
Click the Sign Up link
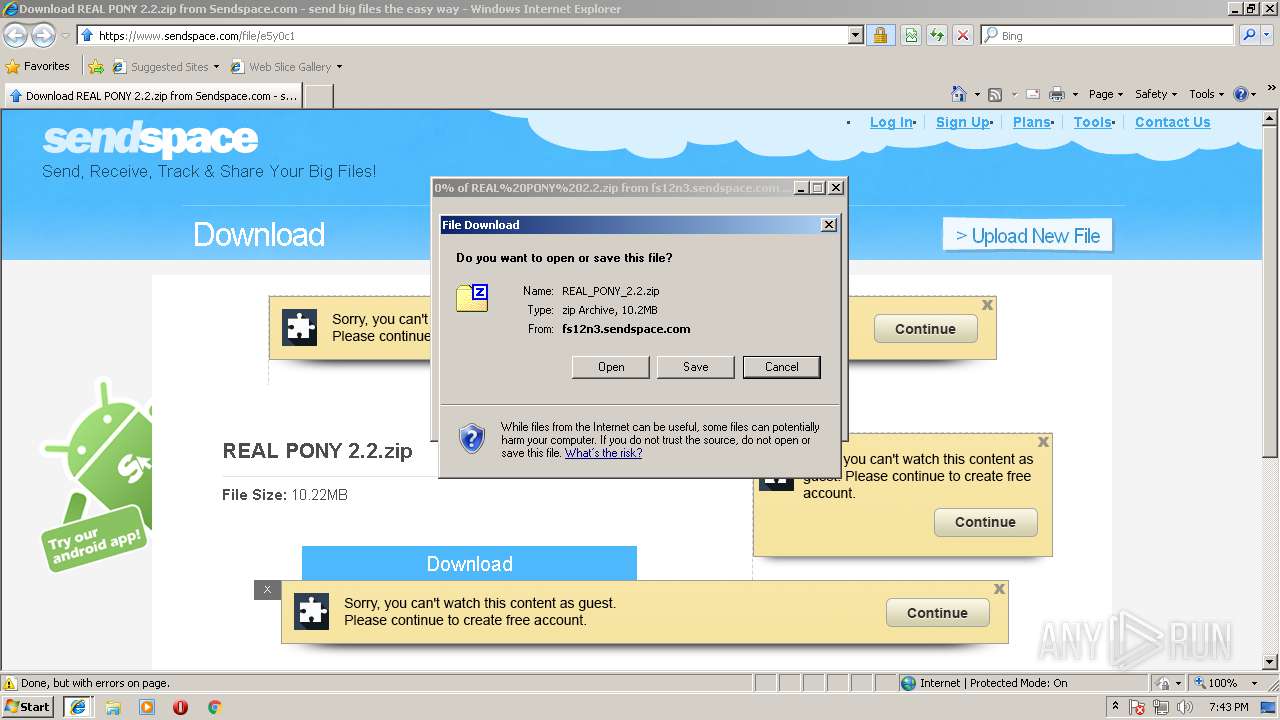click(962, 122)
